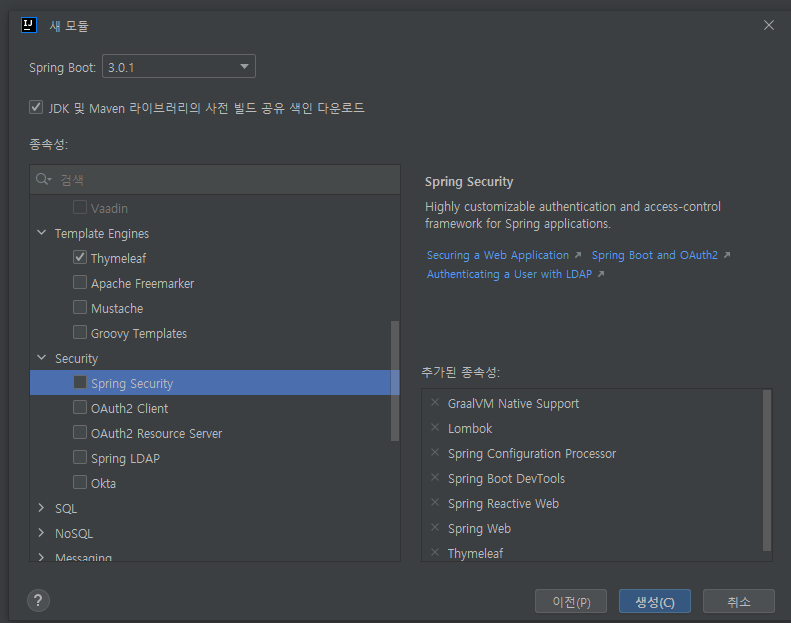This screenshot has height=623, width=791.
Task: Expand the NoSQL category
Action: click(x=42, y=533)
